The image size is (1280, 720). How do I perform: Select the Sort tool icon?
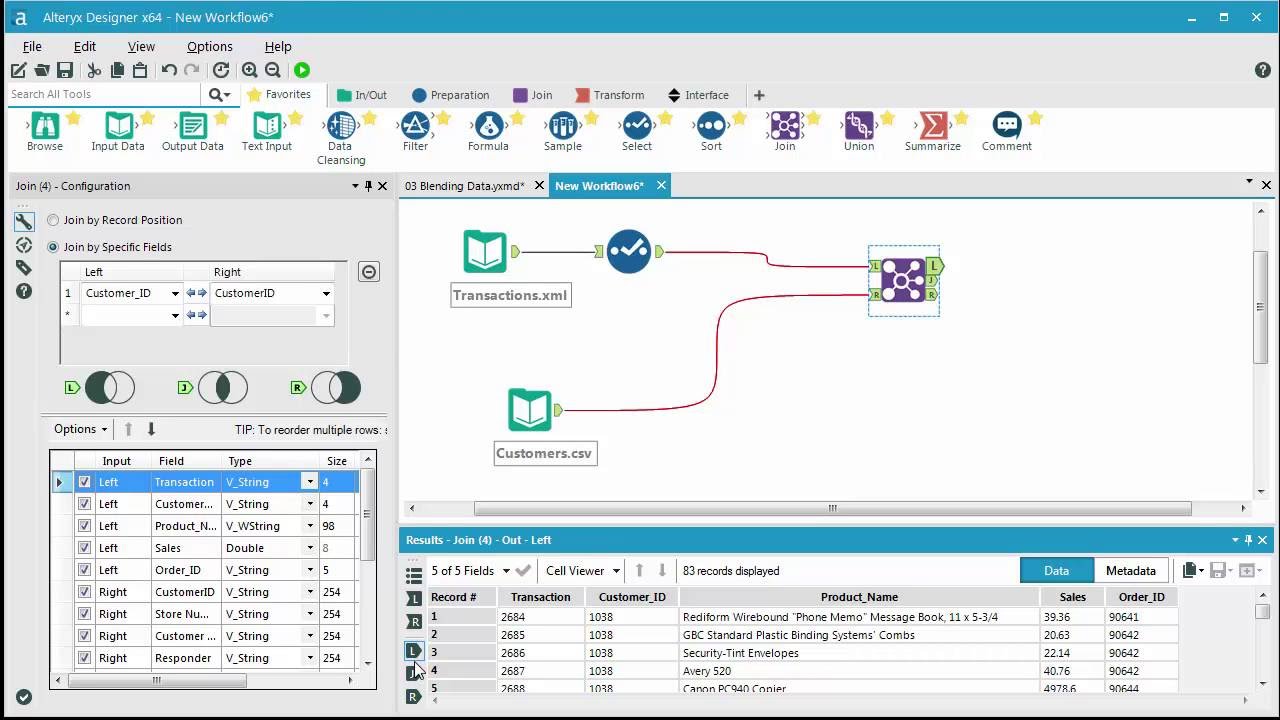click(711, 126)
